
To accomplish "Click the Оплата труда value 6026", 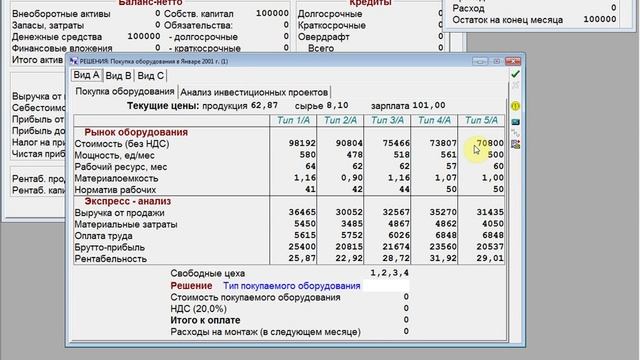I will 399,235.
